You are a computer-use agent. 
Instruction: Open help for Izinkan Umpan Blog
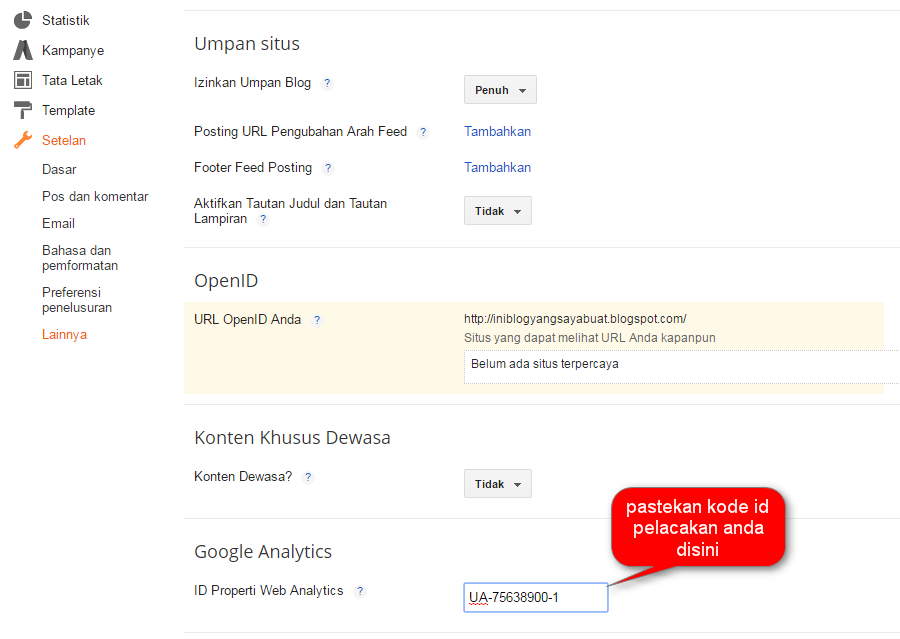pos(327,83)
